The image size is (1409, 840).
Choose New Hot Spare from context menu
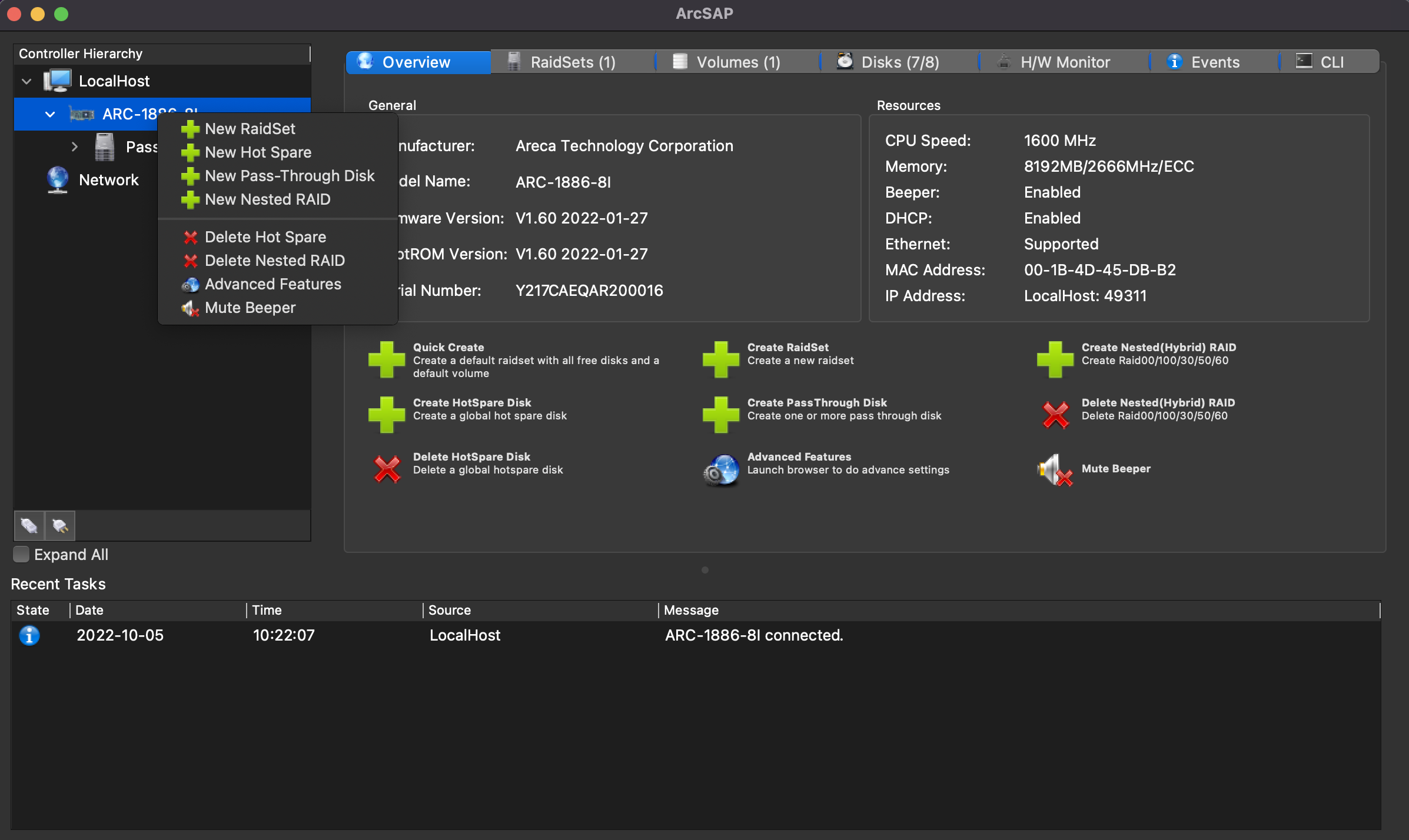click(258, 152)
